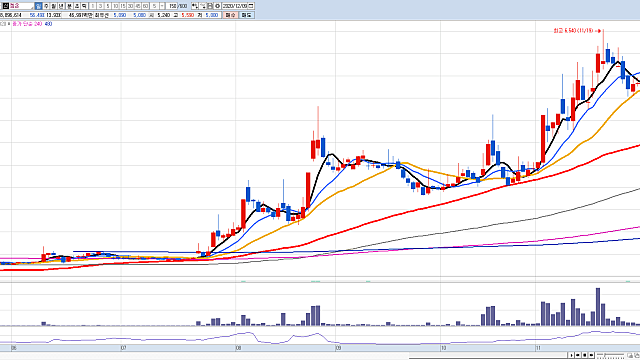This screenshot has width=640, height=360.
Task: Click the save/print chart icon
Action: pos(210,6)
